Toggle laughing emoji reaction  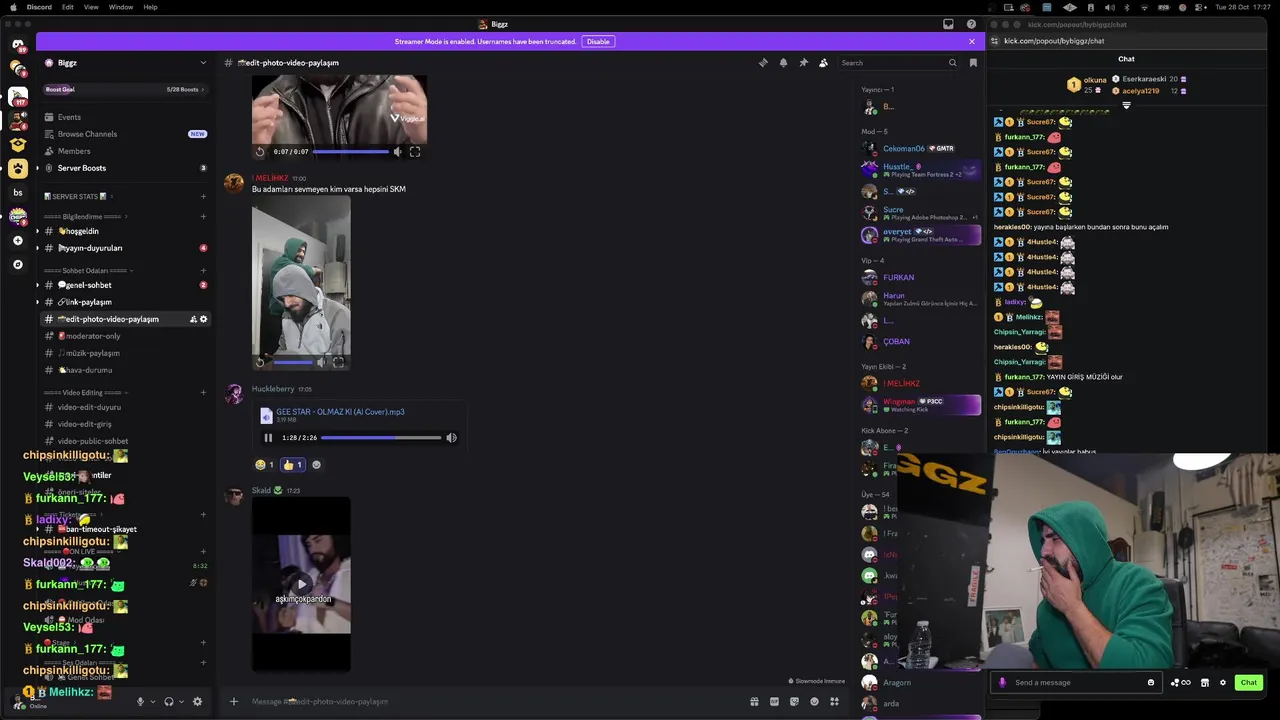pos(264,464)
